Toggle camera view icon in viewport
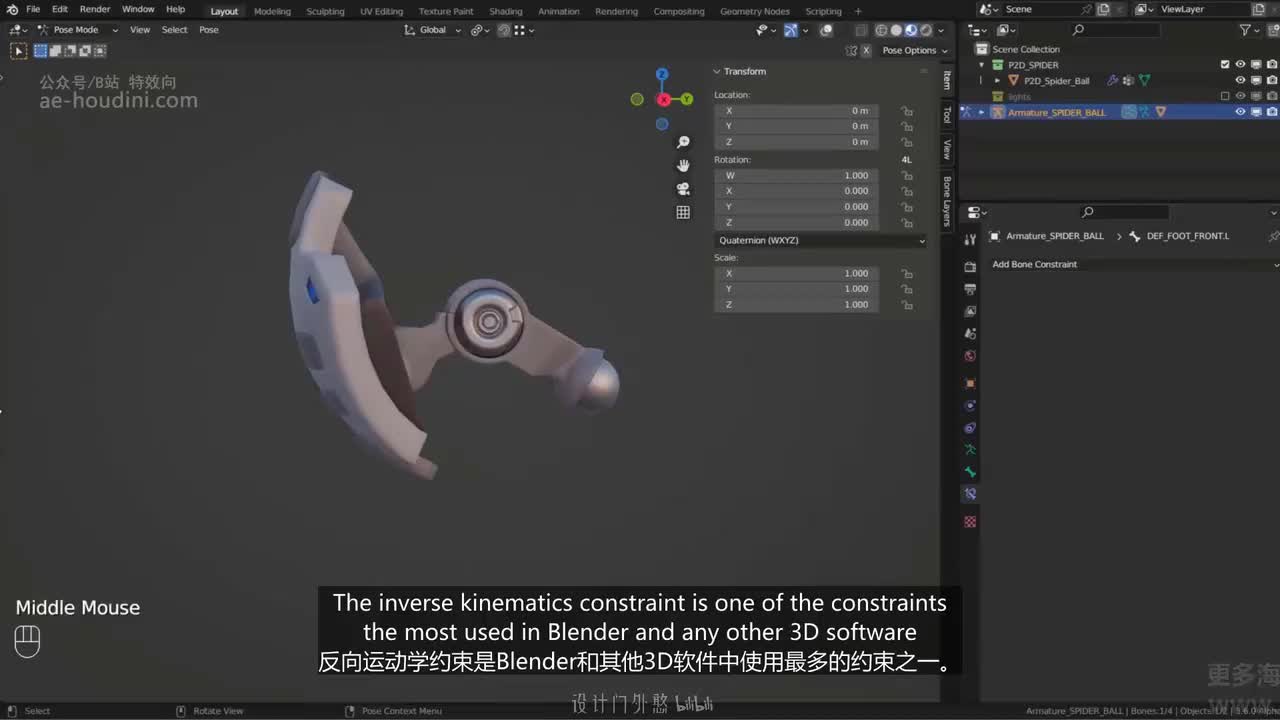 click(x=683, y=188)
